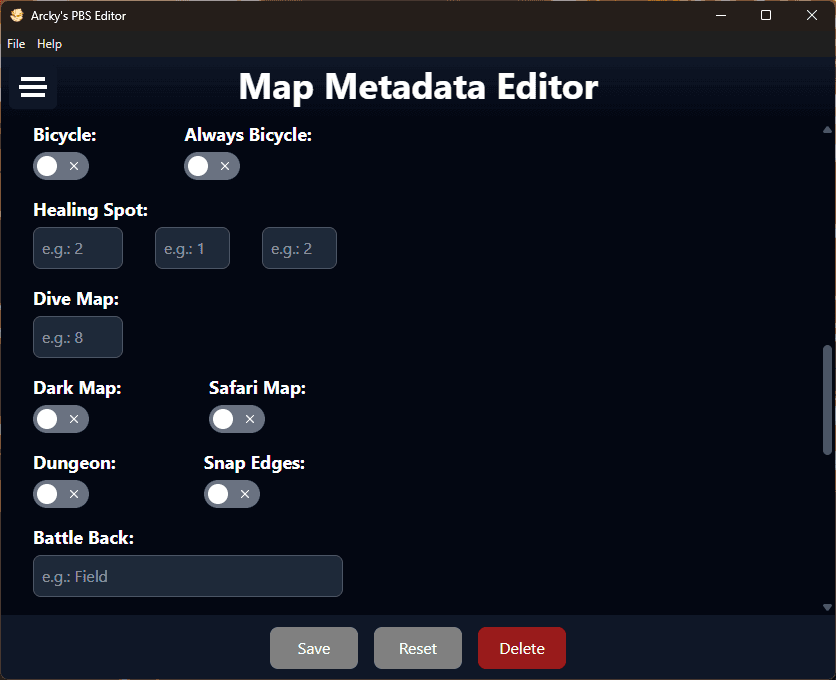The image size is (836, 680).
Task: Open the Help menu
Action: 49,44
